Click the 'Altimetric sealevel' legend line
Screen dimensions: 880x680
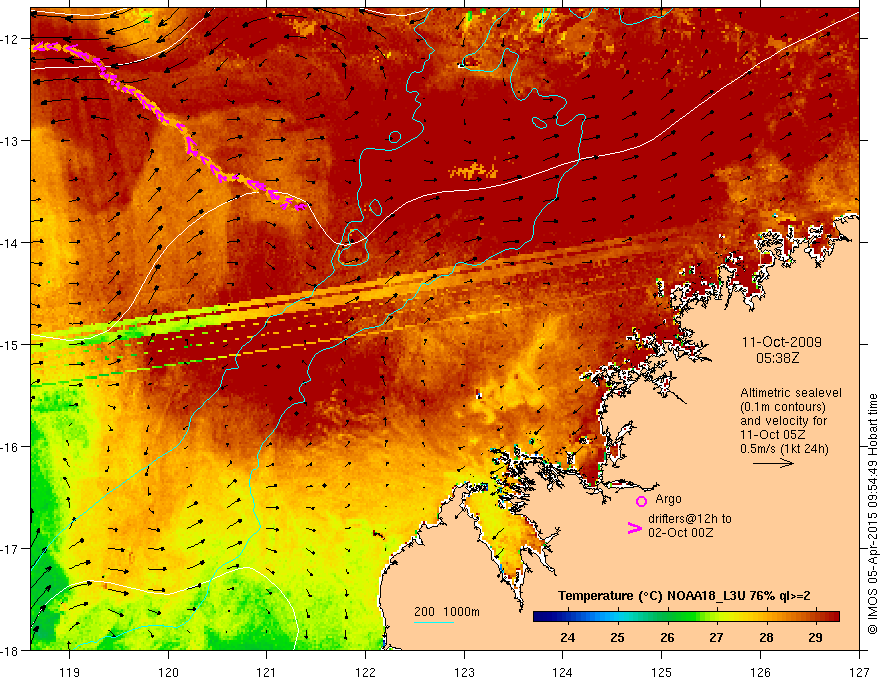(791, 393)
